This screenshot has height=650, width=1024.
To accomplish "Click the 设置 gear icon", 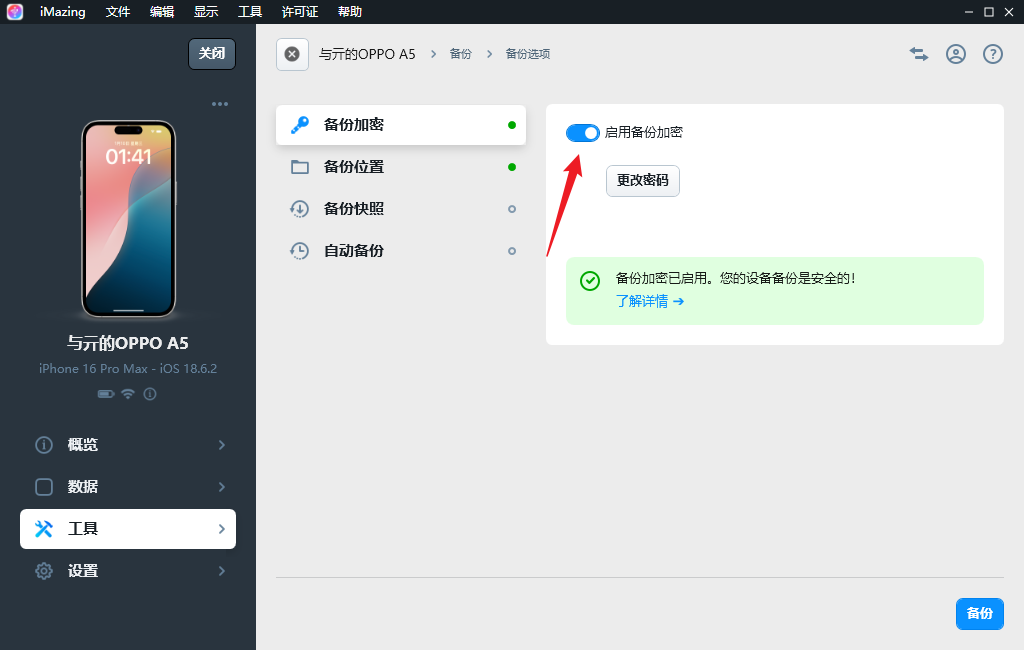I will (44, 571).
